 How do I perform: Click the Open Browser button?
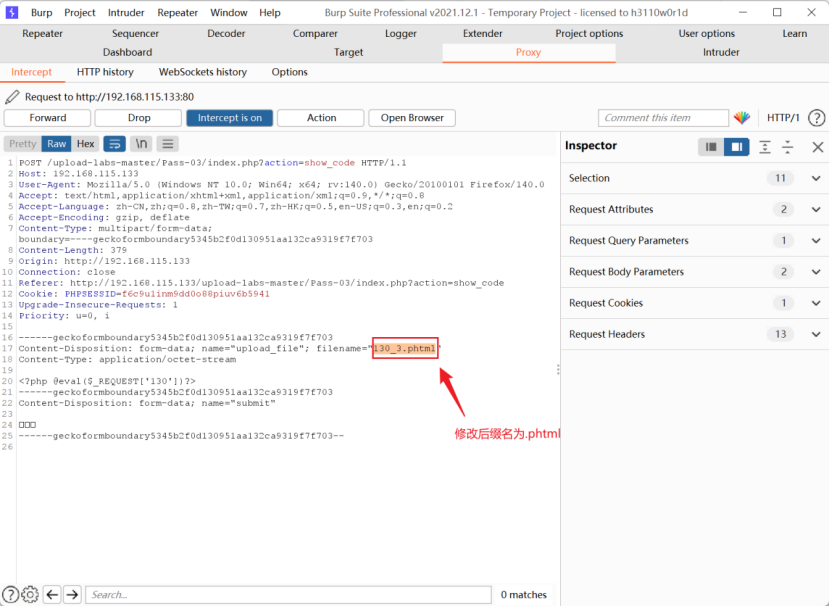(412, 118)
